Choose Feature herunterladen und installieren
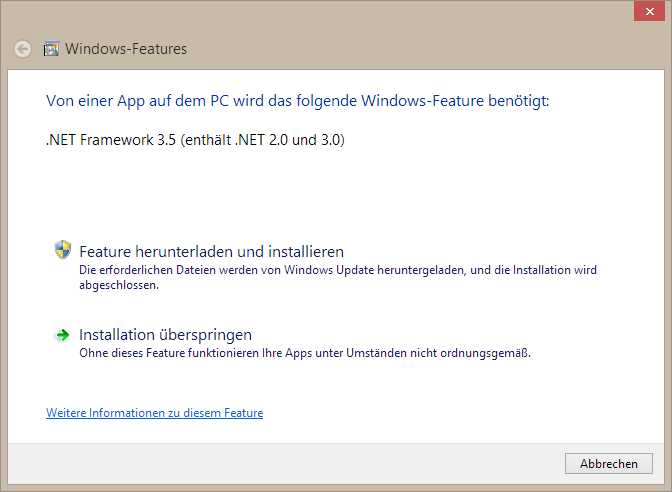The image size is (672, 492). [211, 252]
